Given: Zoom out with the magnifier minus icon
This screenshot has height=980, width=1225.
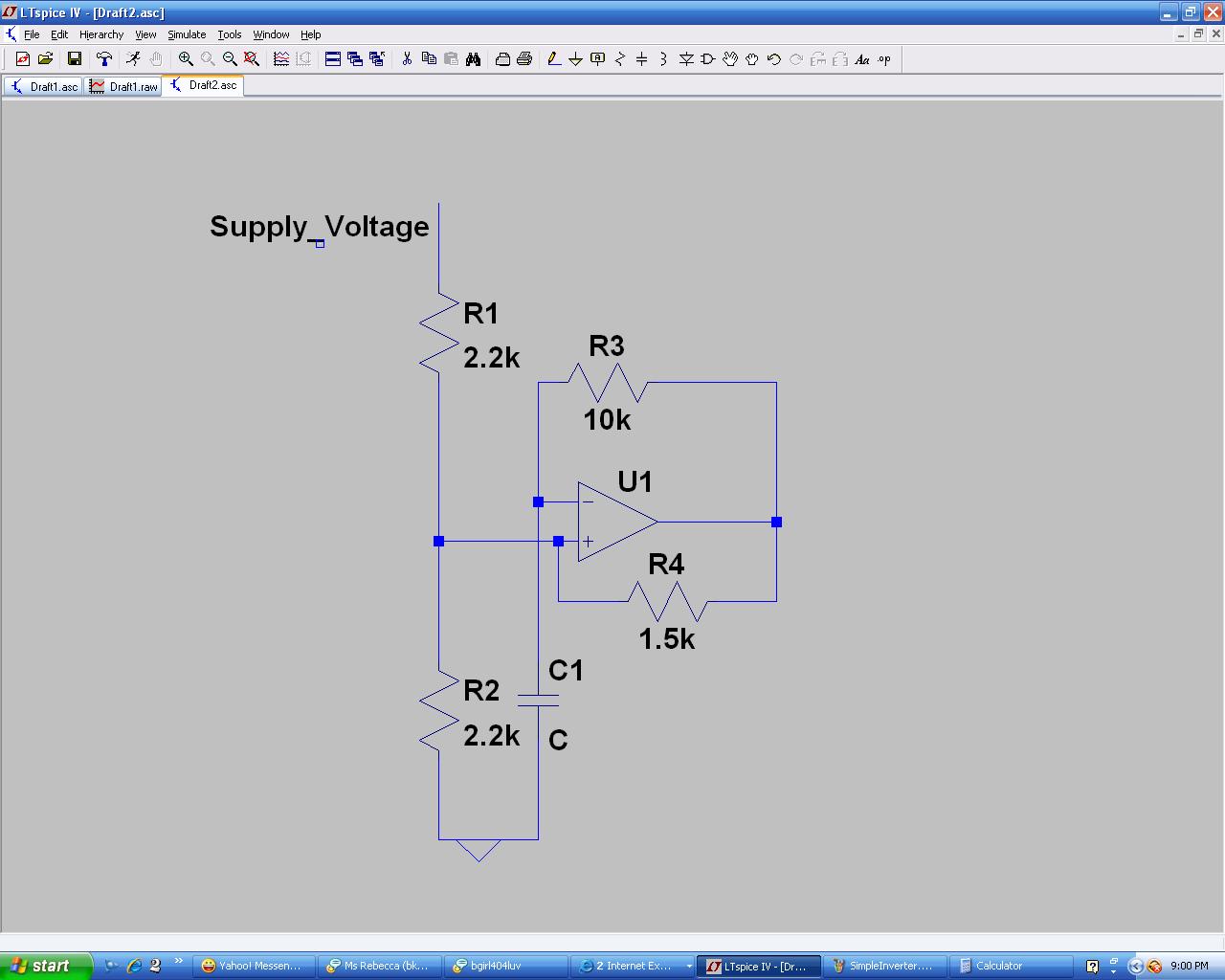Looking at the screenshot, I should (230, 59).
